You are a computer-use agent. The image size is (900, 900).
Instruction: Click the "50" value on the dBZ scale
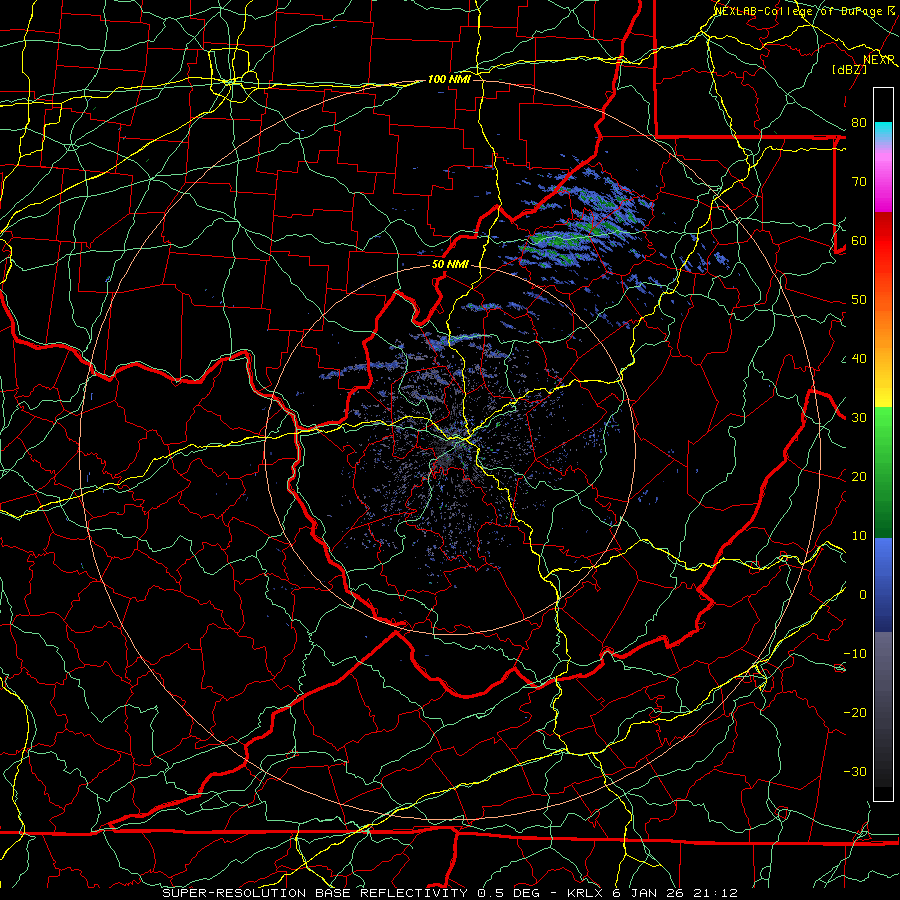coord(859,300)
